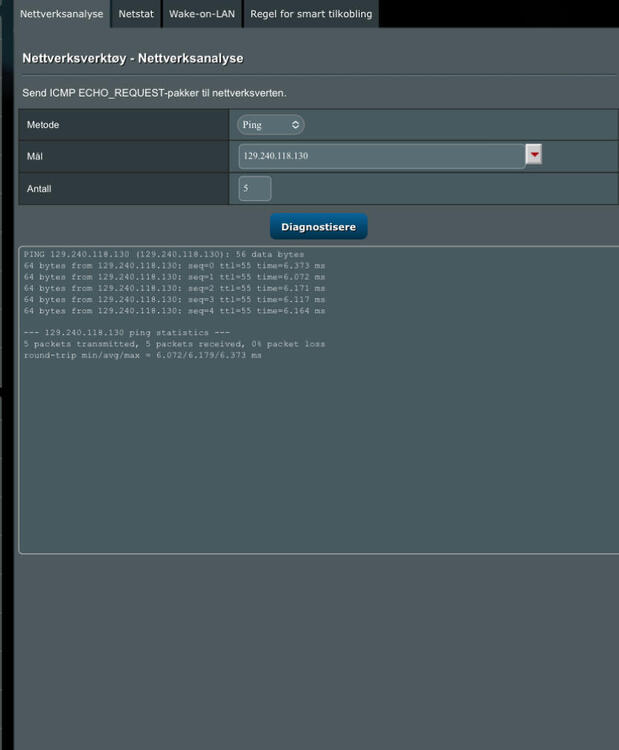Click inside the ping output text area
The height and width of the screenshot is (750, 619).
(320, 450)
